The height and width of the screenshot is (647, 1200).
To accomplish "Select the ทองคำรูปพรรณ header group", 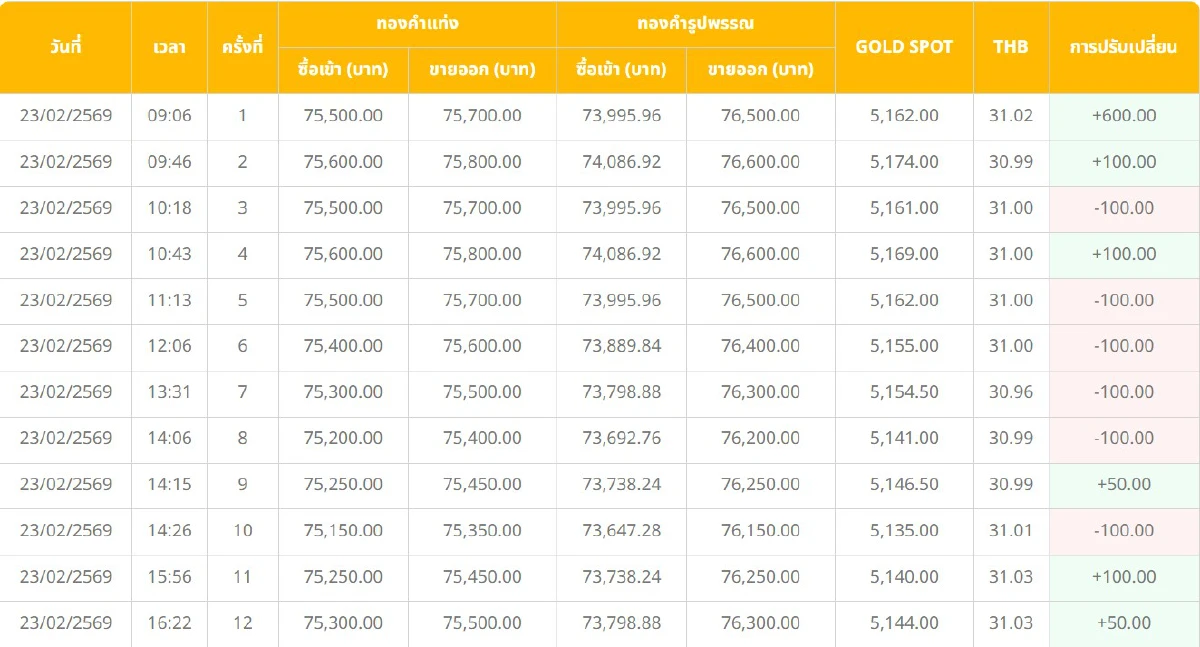I will point(695,24).
